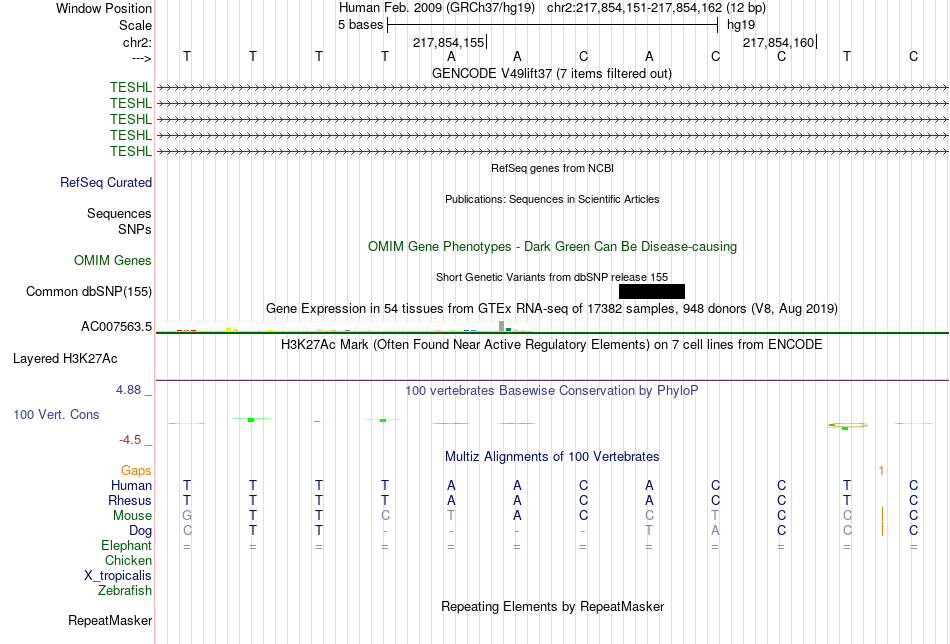Click the Rhesus species label
This screenshot has height=644, width=950.
(130, 500)
